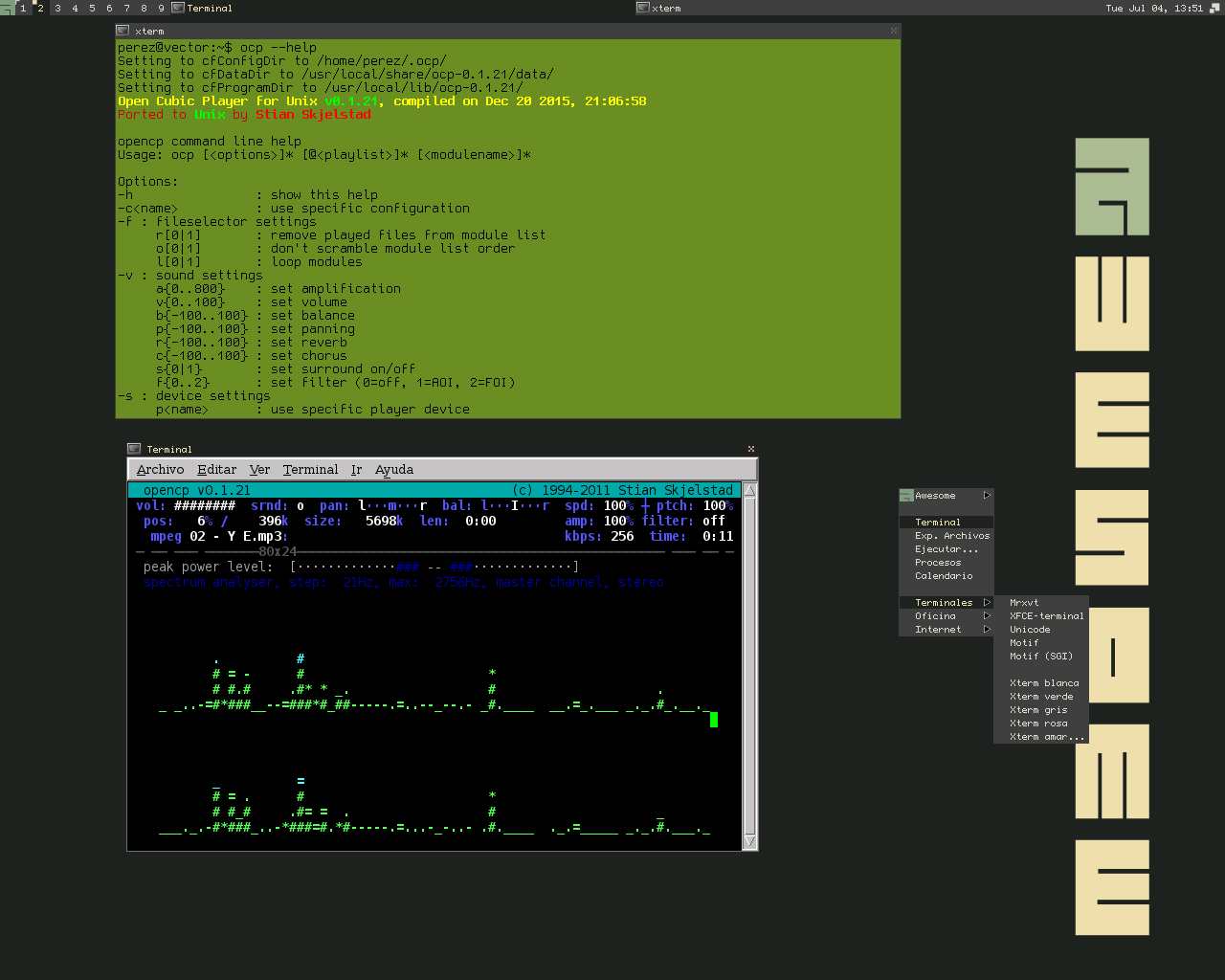Viewport: 1225px width, 980px height.
Task: Click the 'Stian Skjelstad' red text in xterm
Action: click(313, 114)
